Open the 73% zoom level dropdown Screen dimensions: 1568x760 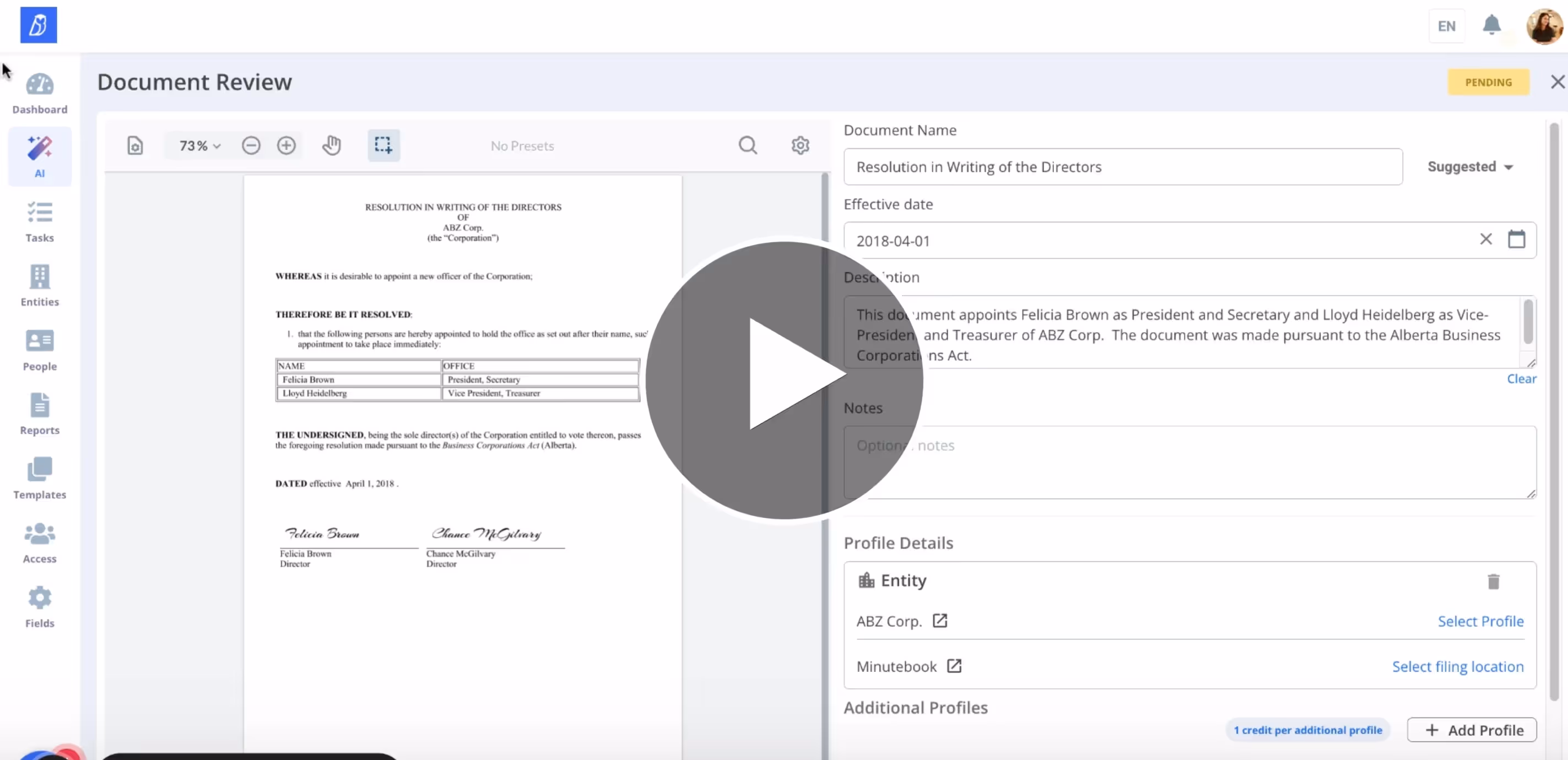[x=199, y=146]
